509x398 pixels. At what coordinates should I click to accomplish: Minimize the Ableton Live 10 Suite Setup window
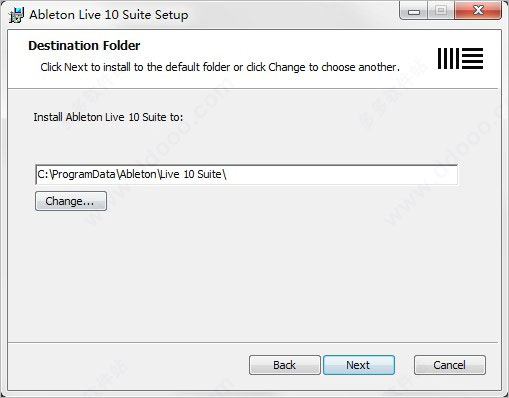414,12
